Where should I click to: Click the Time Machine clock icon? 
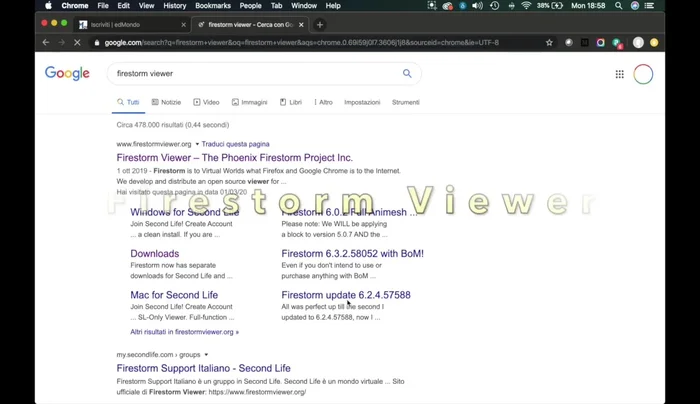(x=494, y=6)
